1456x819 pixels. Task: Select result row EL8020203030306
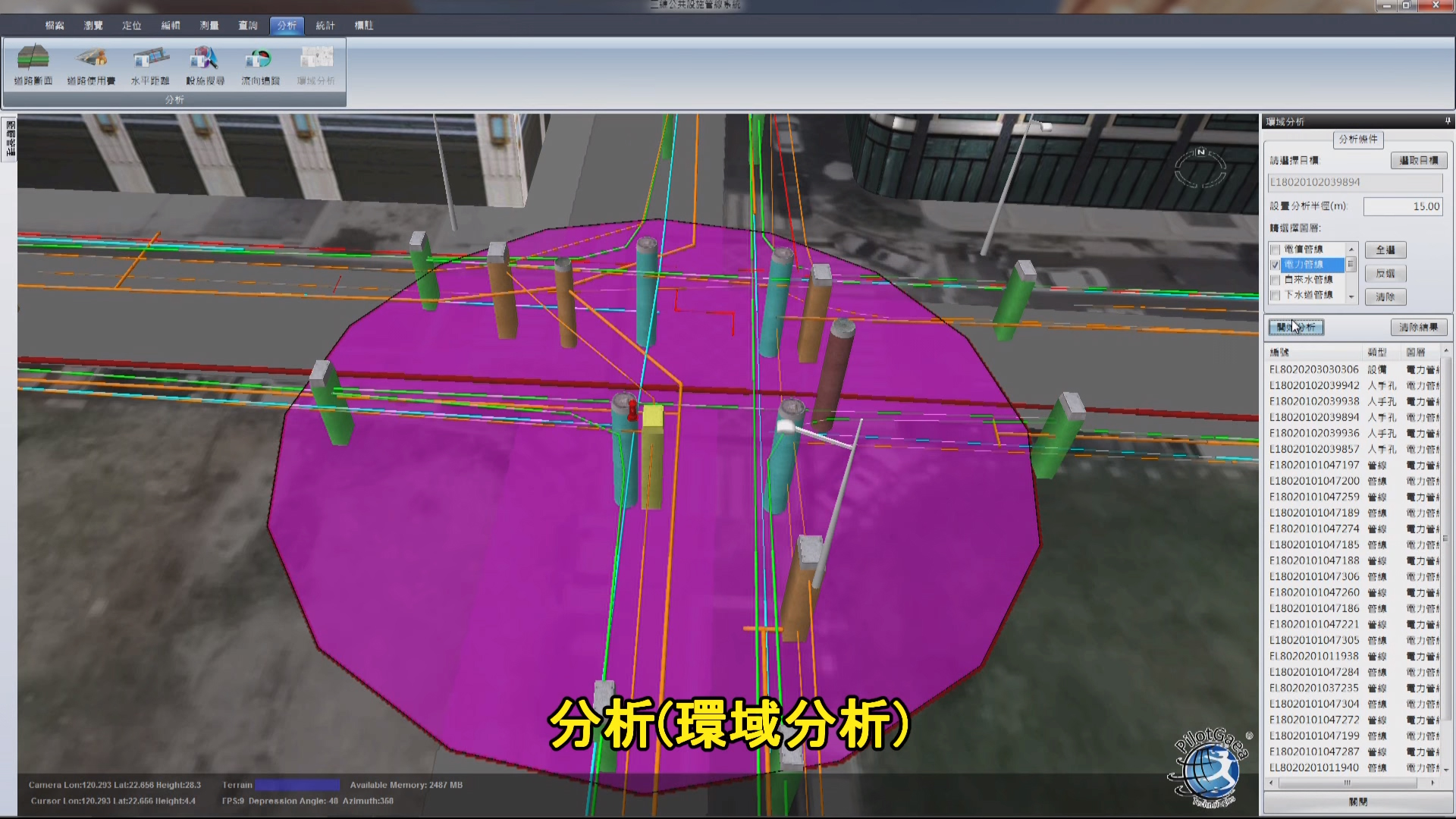pos(1354,369)
